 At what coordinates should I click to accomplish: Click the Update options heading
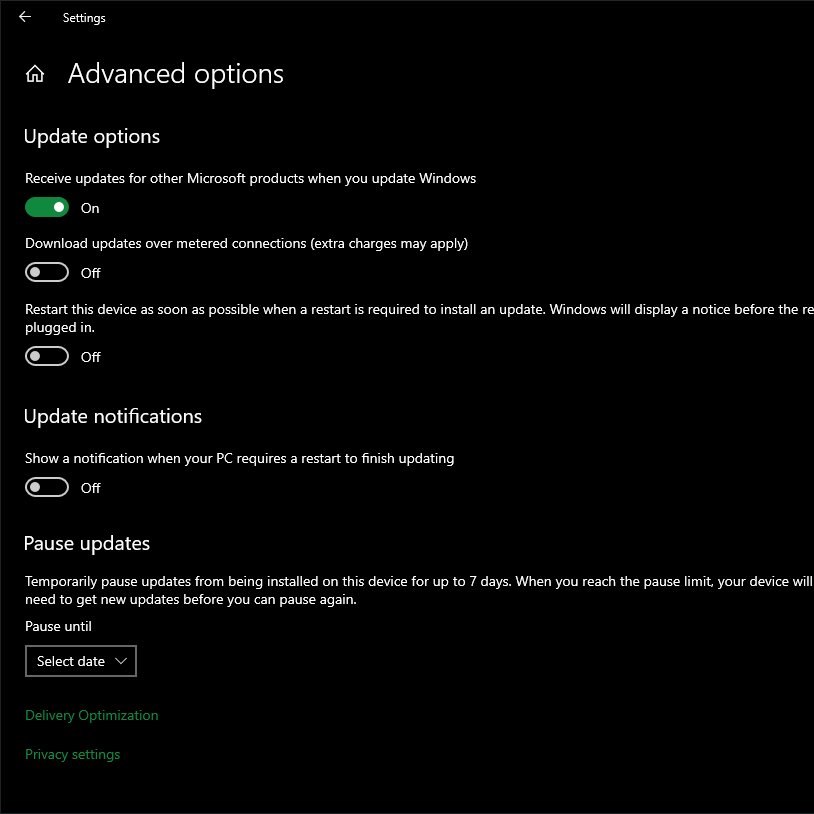pyautogui.click(x=91, y=136)
